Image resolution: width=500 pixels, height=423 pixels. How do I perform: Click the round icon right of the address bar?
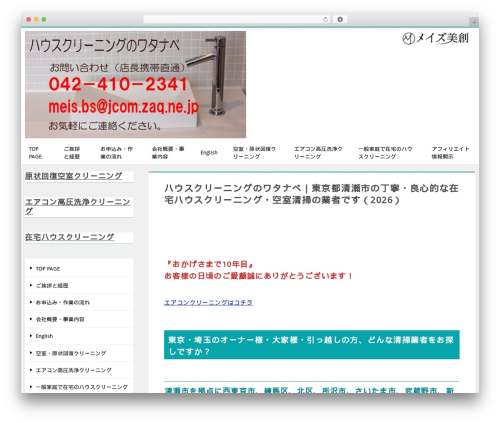click(x=340, y=19)
